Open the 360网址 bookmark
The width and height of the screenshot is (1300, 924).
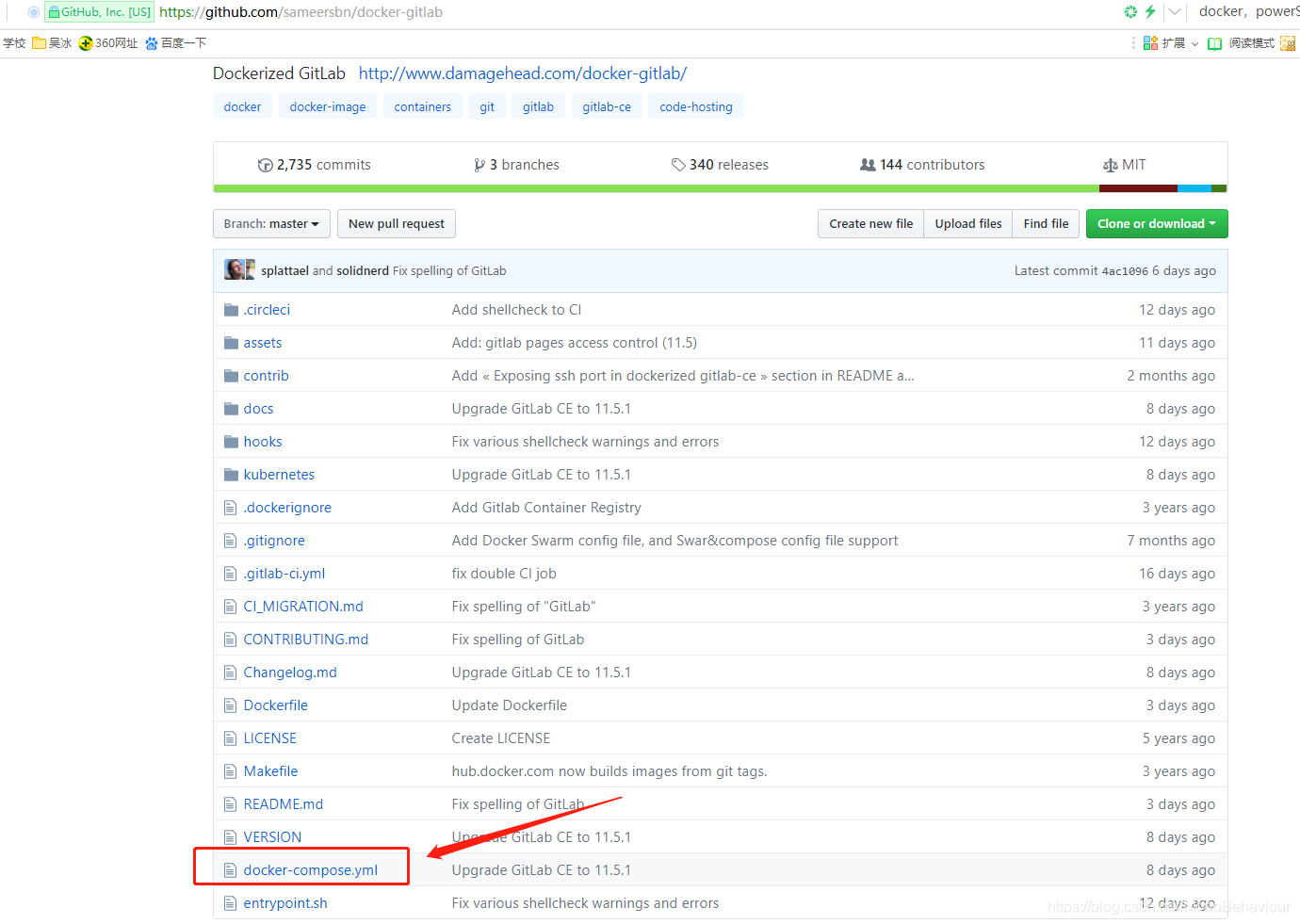click(108, 43)
